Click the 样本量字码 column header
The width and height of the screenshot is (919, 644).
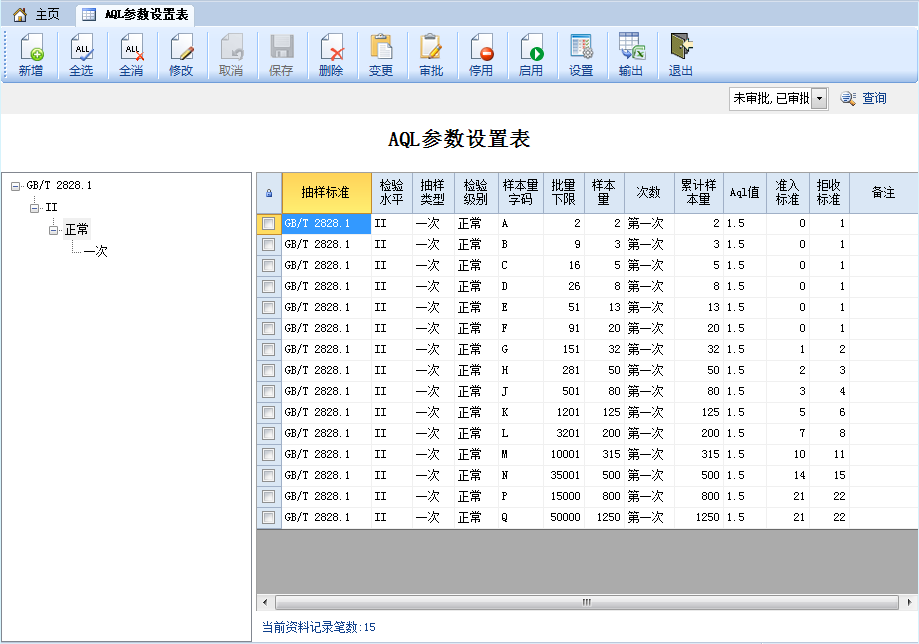(x=520, y=193)
